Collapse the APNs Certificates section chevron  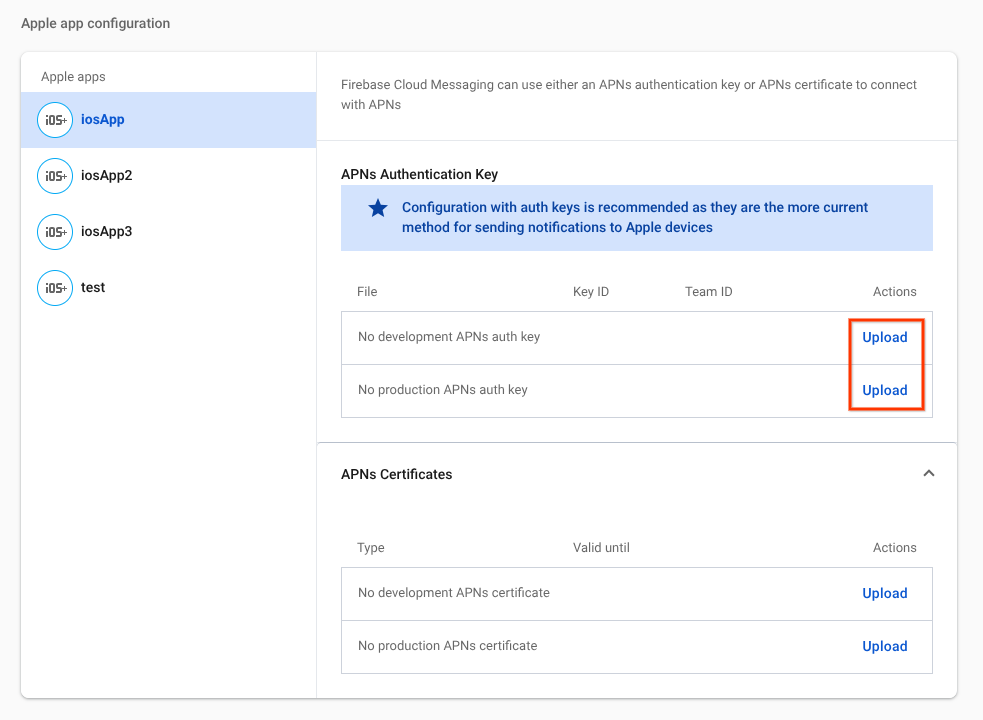coord(928,474)
